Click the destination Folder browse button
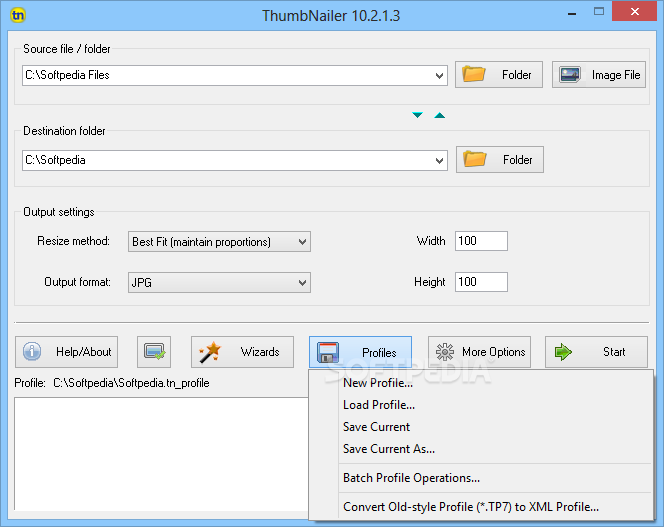 500,160
